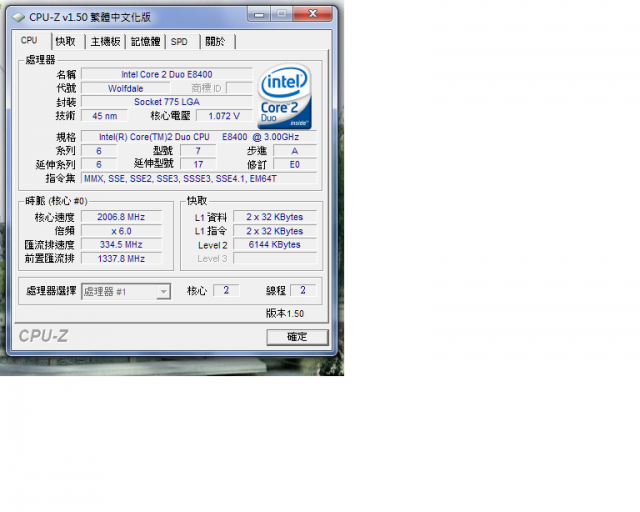Click the 延伸型號 value '17'
640x512 pixels.
point(198,164)
